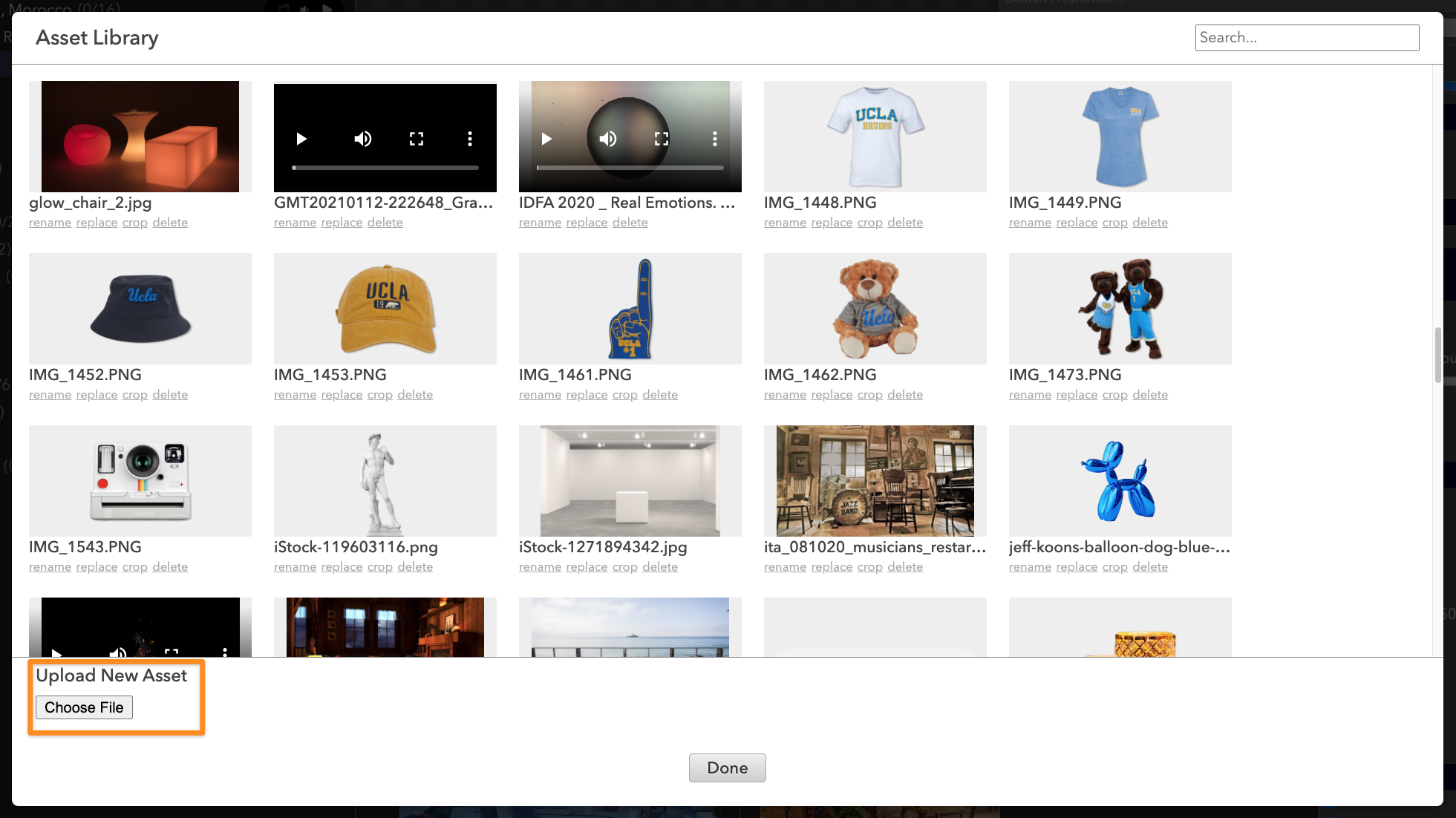Viewport: 1456px width, 818px height.
Task: Fullscreen the IDFA 2020 video
Action: coord(662,139)
